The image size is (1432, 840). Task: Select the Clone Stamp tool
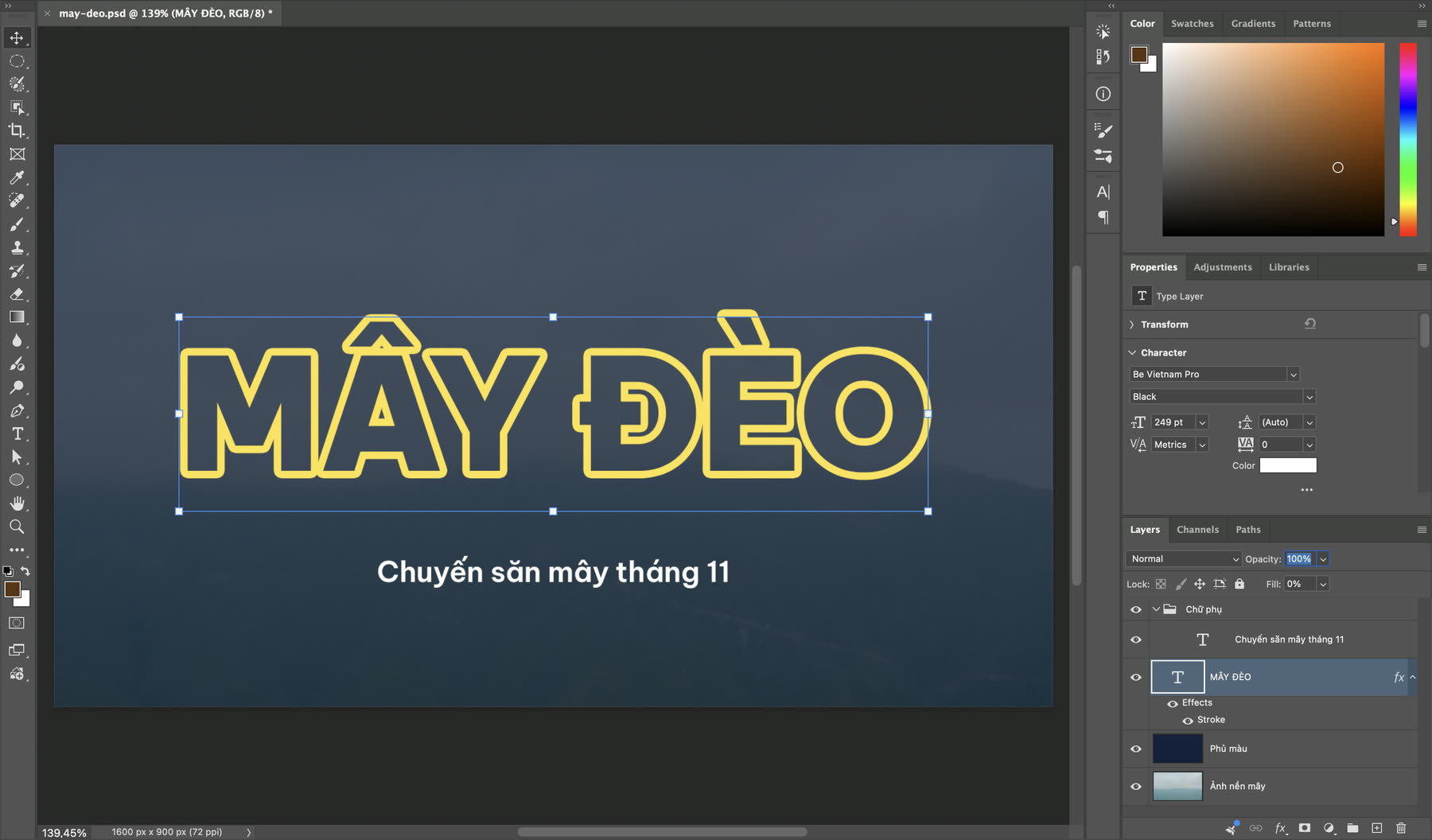17,247
